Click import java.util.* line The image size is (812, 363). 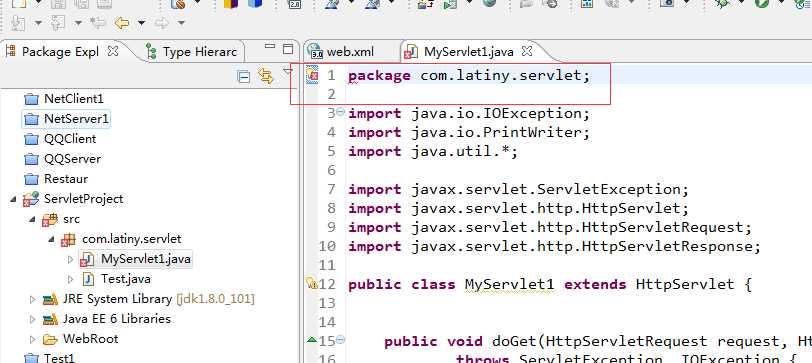pyautogui.click(x=433, y=152)
